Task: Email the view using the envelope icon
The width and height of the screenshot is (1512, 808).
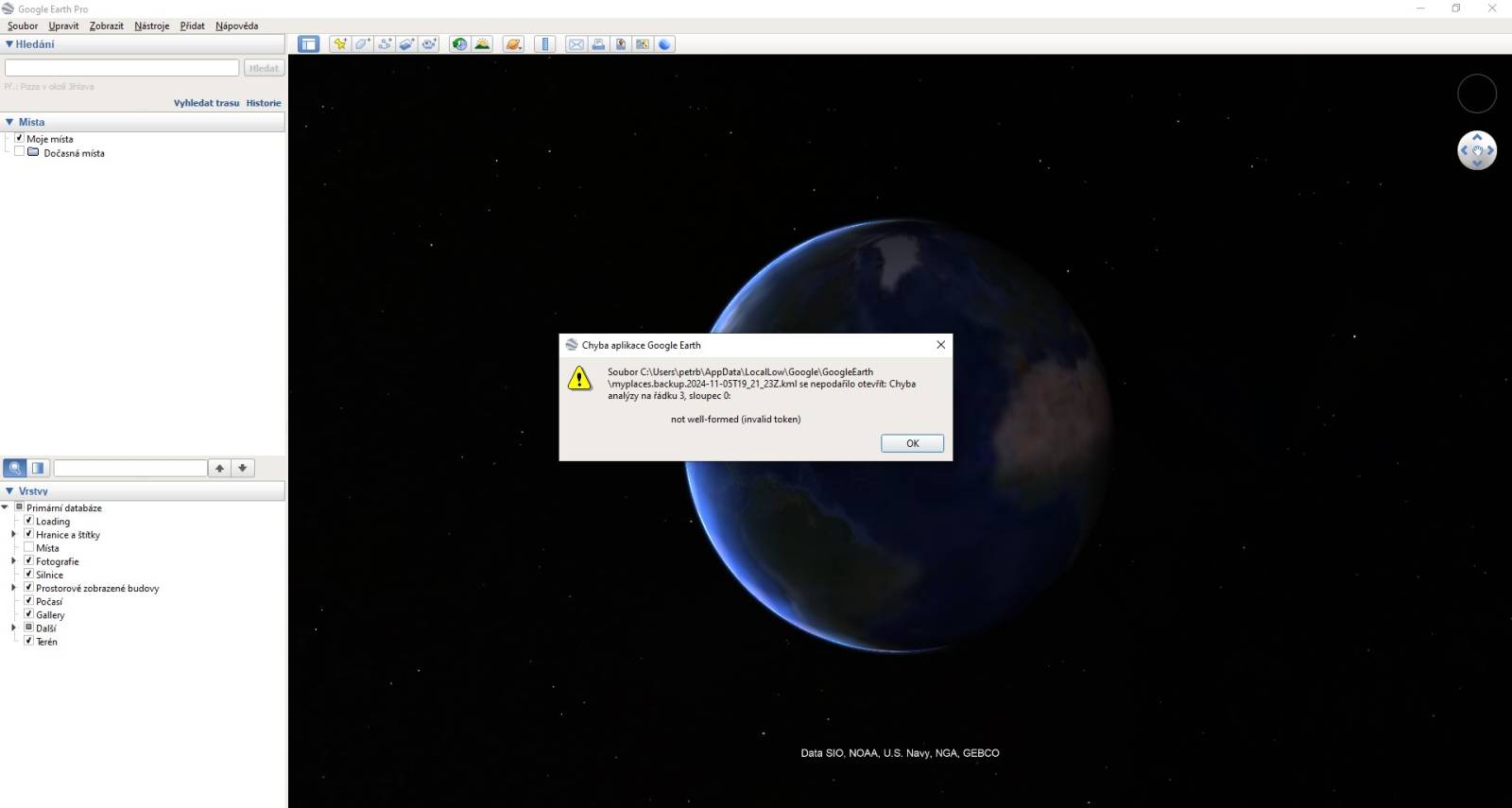Action: [x=576, y=44]
